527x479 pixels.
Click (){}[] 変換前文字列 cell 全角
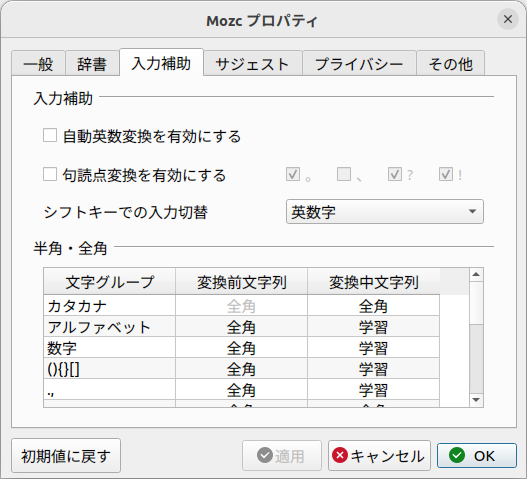click(x=241, y=368)
